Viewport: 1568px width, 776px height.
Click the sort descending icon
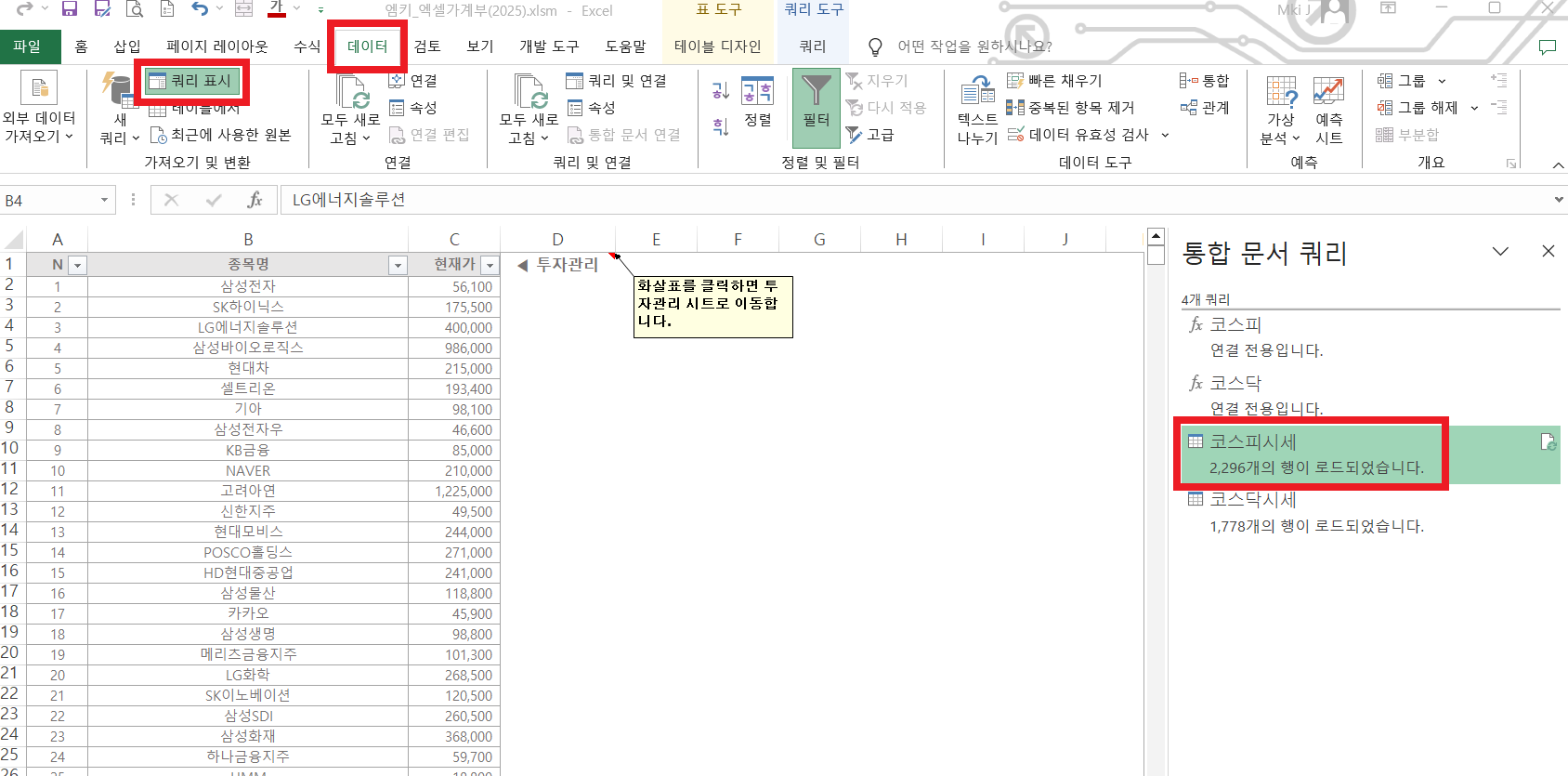click(x=721, y=126)
